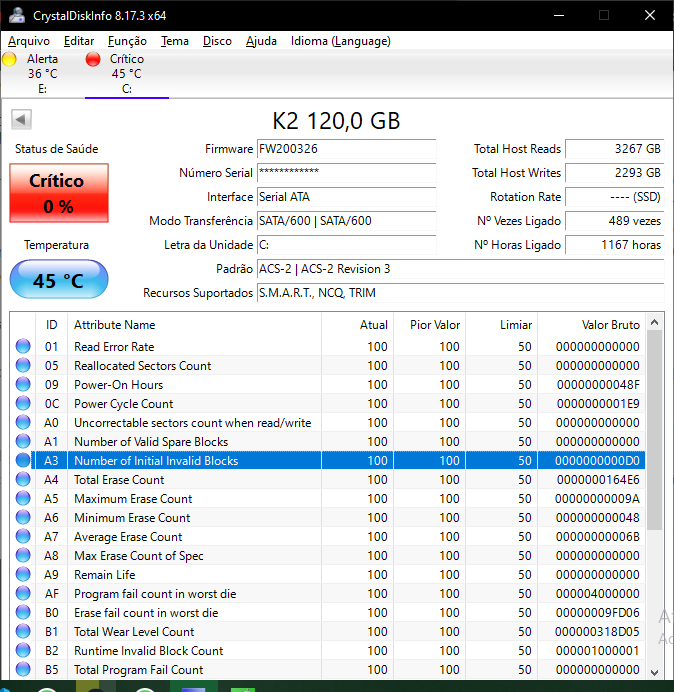
Task: Click the masked Número Serial field
Action: coord(346,173)
